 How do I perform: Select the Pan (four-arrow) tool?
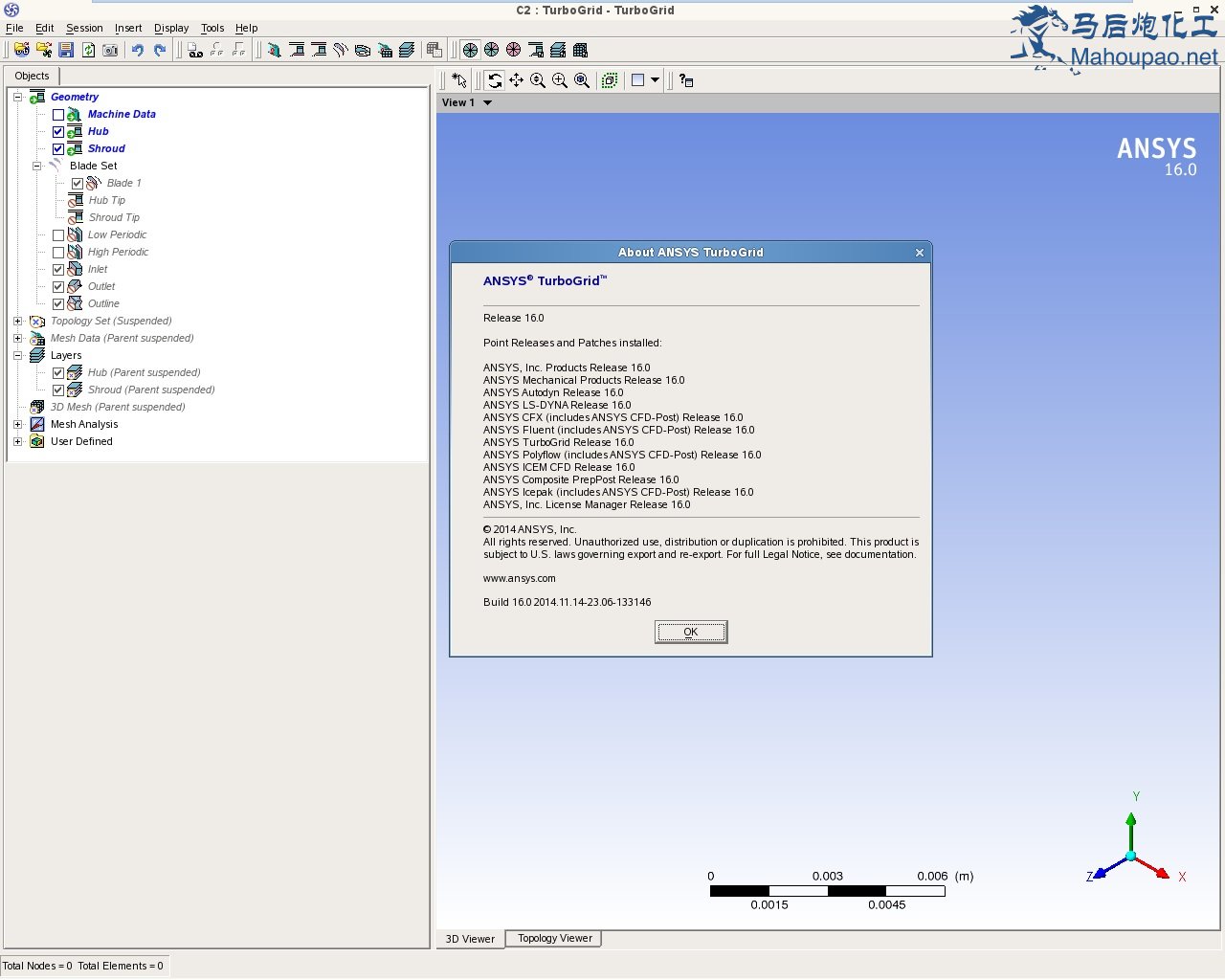pyautogui.click(x=517, y=80)
